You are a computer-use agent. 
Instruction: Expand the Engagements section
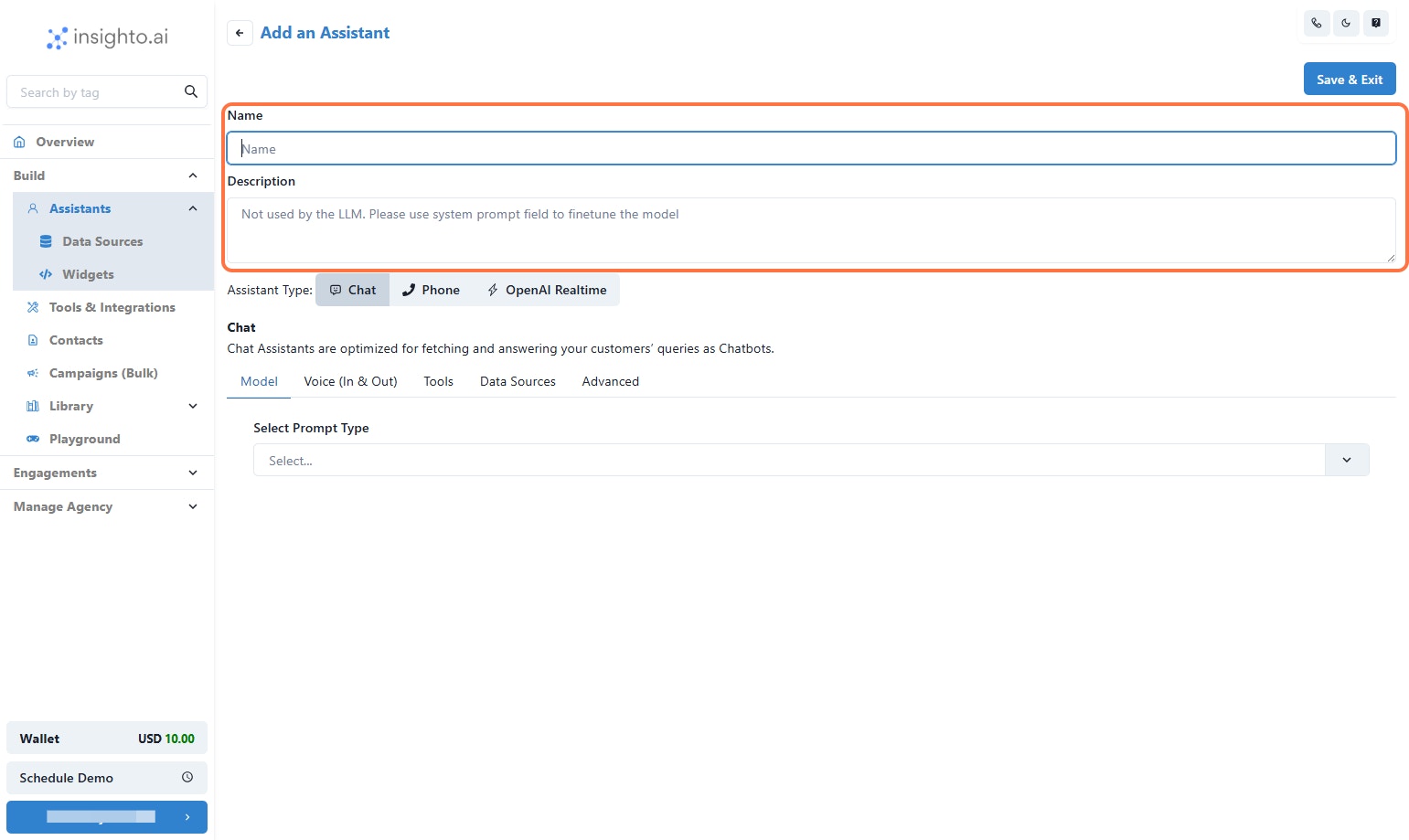[x=109, y=473]
